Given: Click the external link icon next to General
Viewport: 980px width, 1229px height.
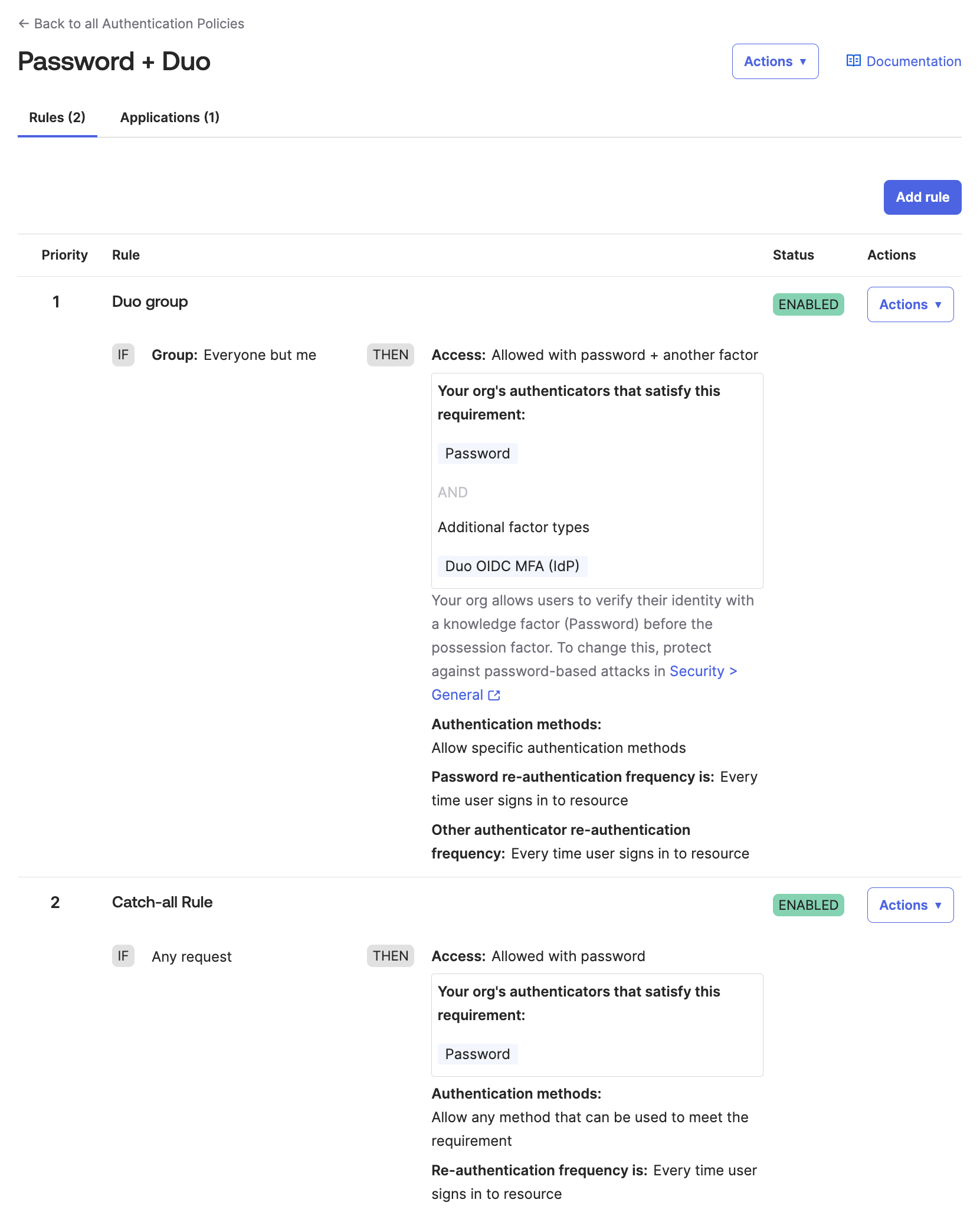Looking at the screenshot, I should pyautogui.click(x=495, y=695).
